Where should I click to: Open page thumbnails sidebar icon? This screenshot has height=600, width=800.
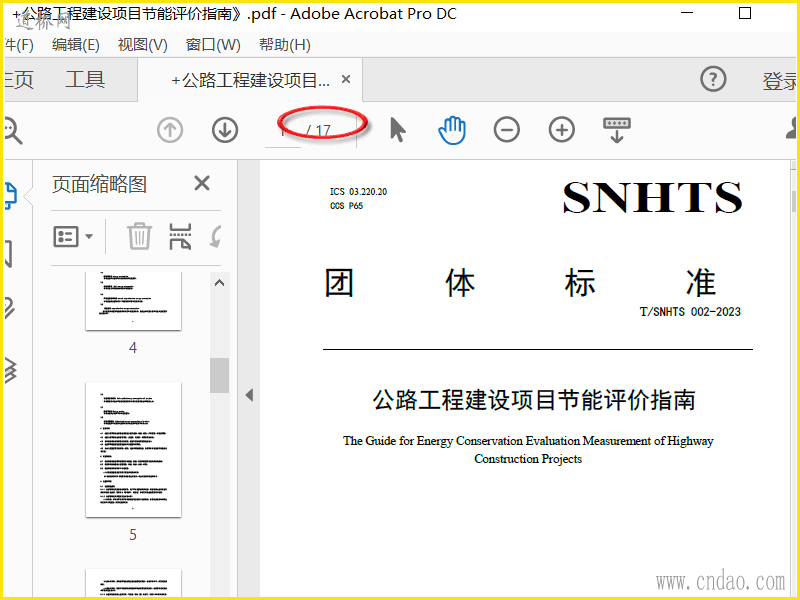click(x=11, y=196)
